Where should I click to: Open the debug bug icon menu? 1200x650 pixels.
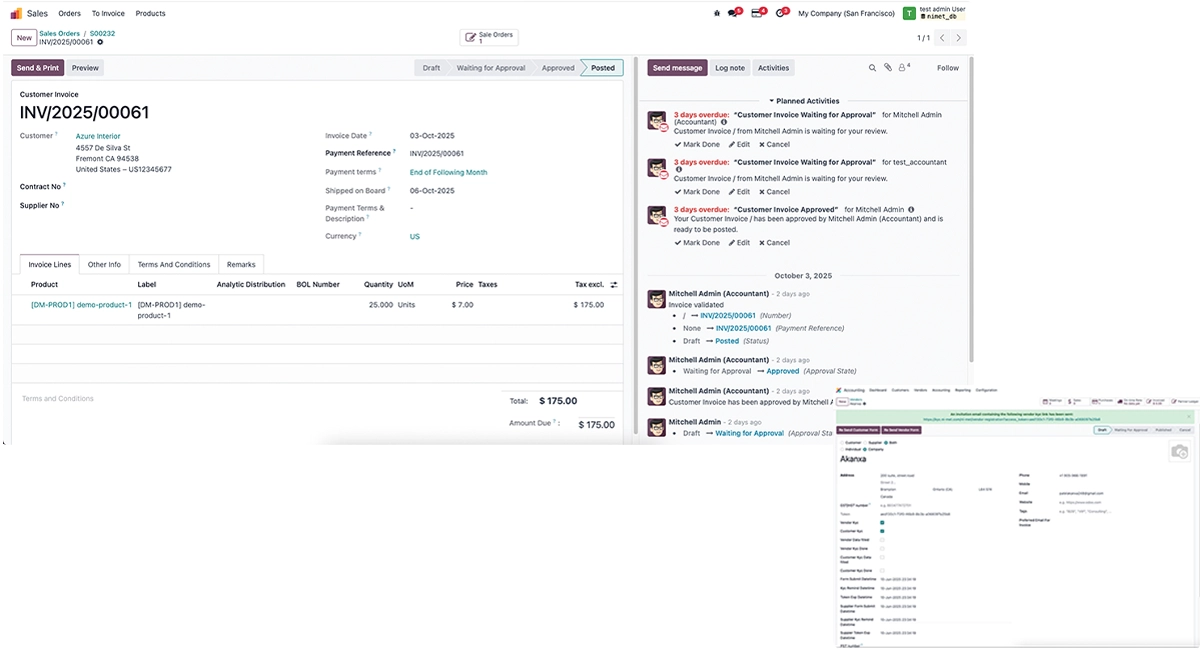[716, 14]
